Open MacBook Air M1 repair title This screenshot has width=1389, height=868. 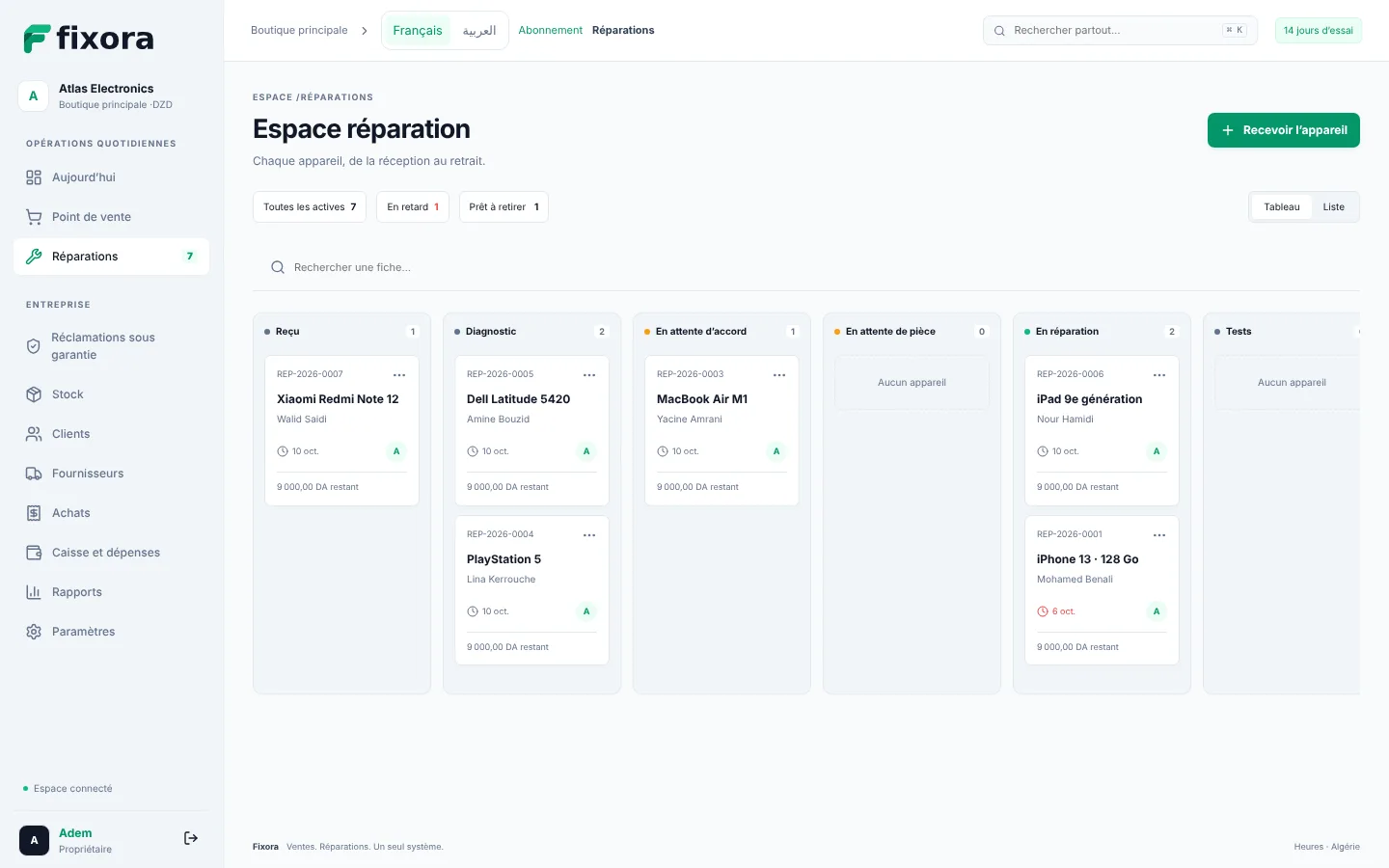click(x=702, y=399)
